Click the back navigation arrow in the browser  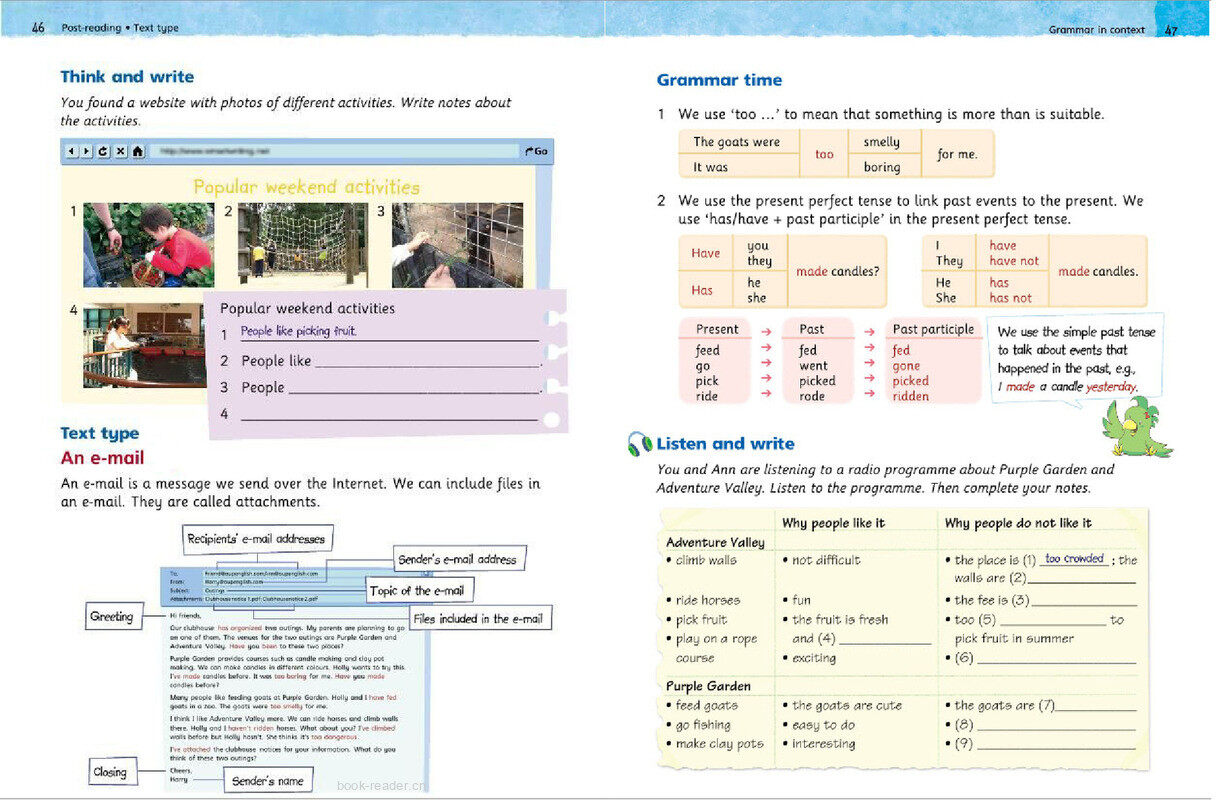[71, 151]
